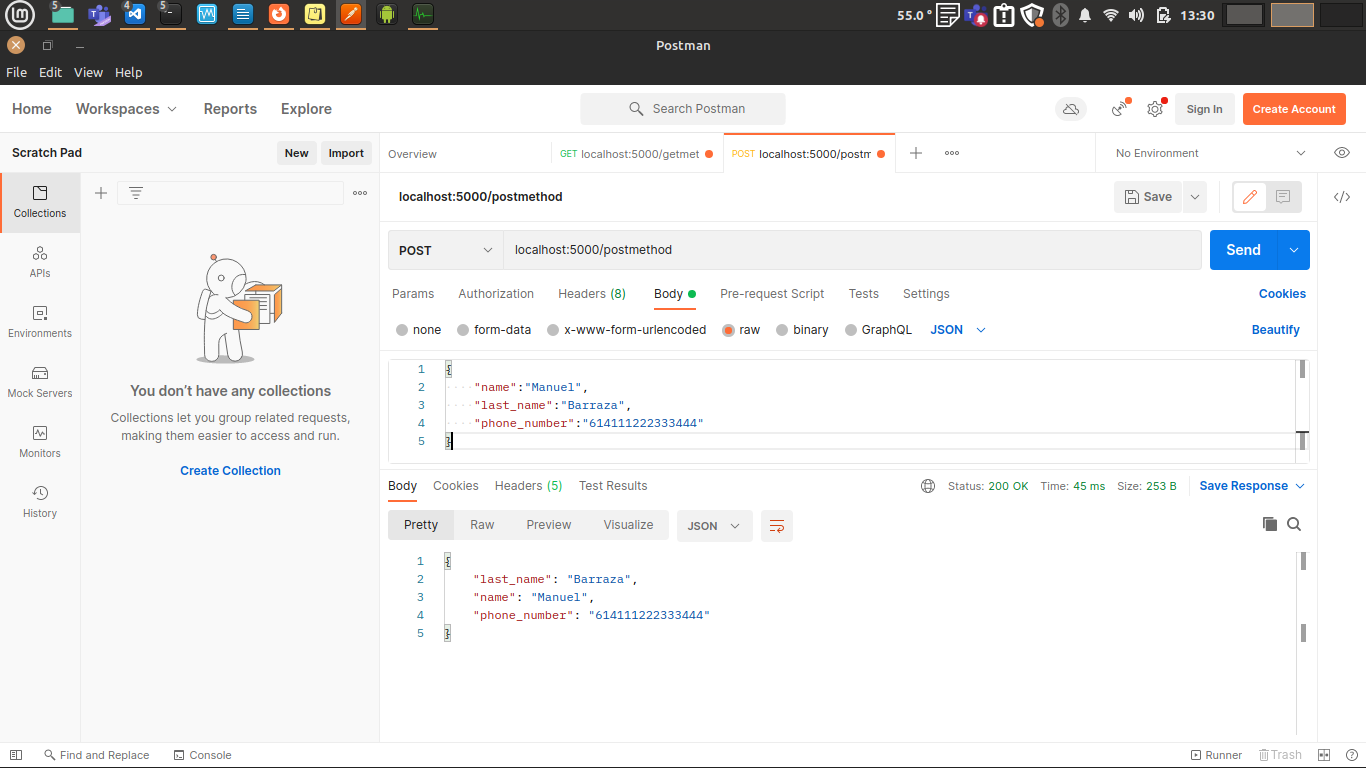Expand the Send button options arrow

click(1294, 250)
